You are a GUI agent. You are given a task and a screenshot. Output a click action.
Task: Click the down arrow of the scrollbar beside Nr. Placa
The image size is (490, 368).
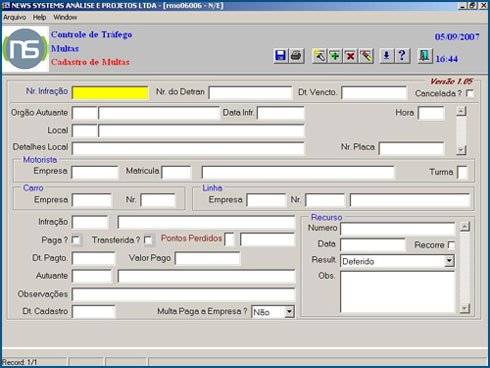point(461,150)
